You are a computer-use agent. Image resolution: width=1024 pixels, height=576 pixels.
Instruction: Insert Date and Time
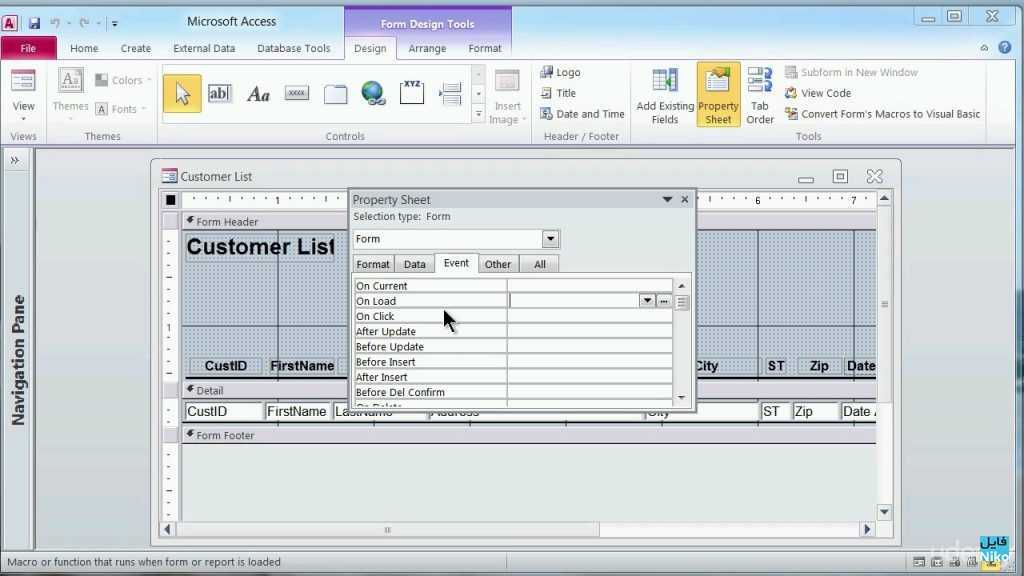(583, 114)
